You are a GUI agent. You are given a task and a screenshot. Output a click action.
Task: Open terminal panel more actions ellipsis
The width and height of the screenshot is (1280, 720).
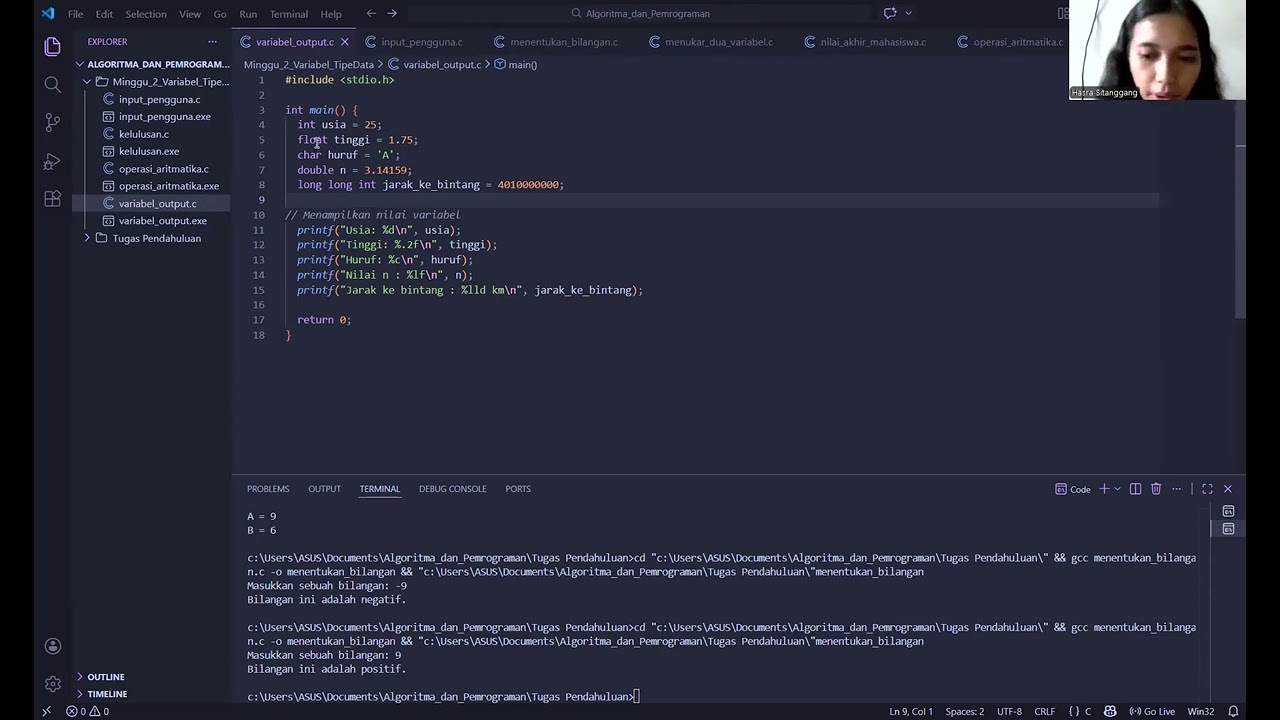tap(1177, 489)
